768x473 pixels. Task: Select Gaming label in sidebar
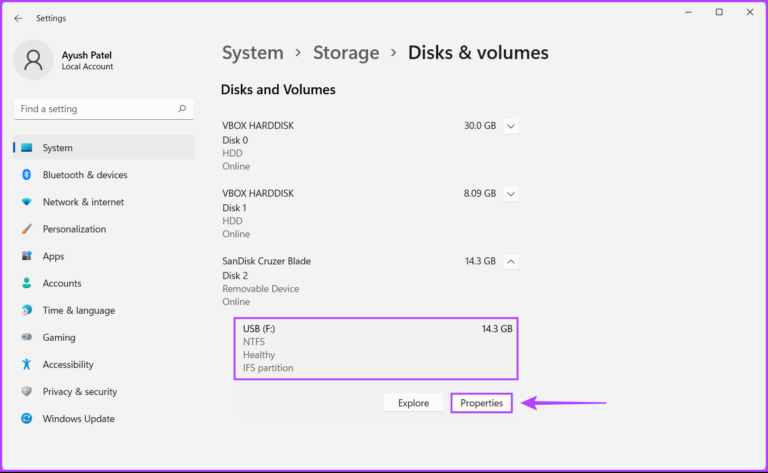(59, 337)
